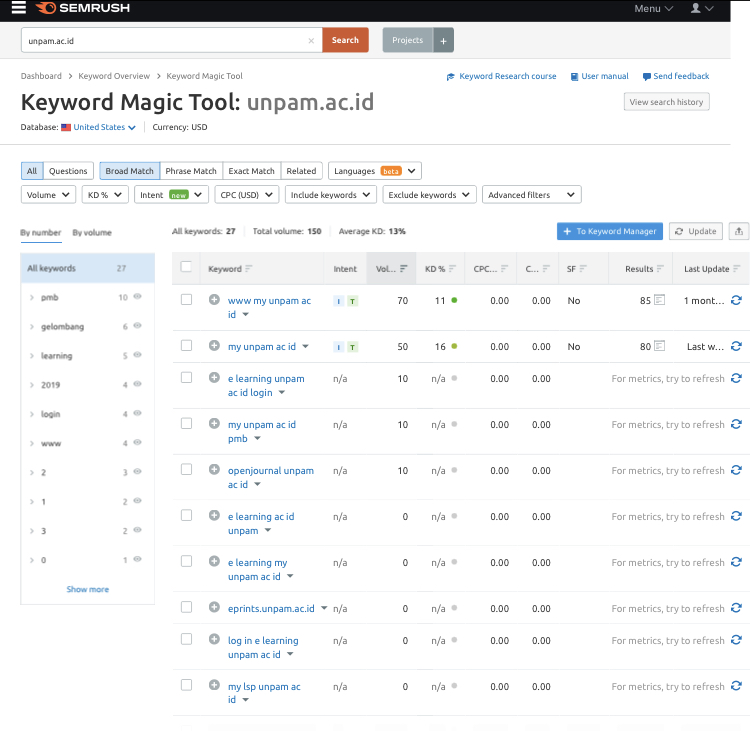Viewport: 750px width, 731px height.
Task: Open the Keyword Research course link
Action: click(x=501, y=76)
